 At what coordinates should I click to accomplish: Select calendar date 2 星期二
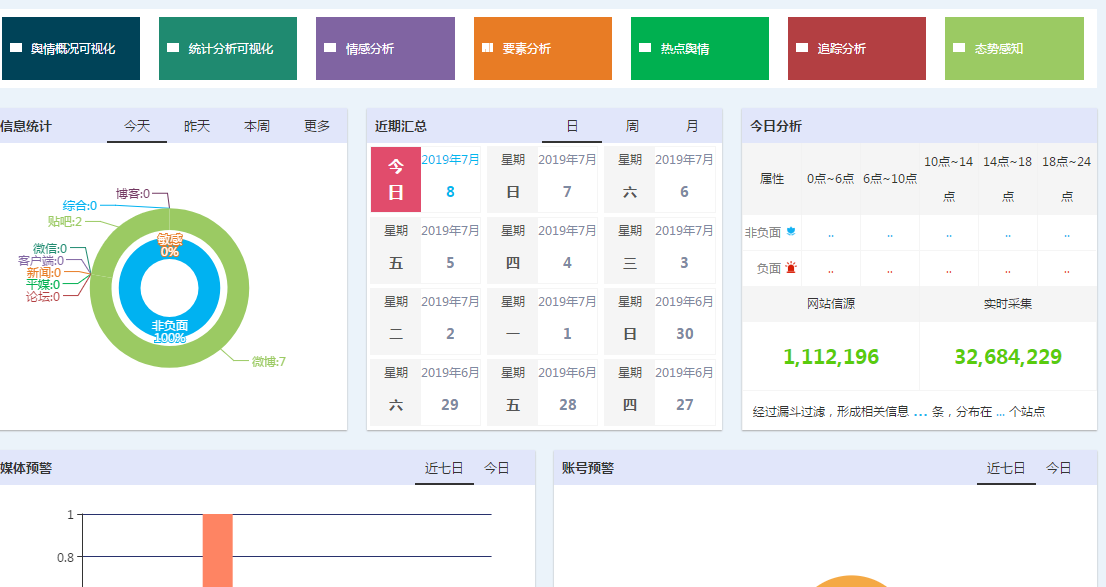(x=425, y=321)
